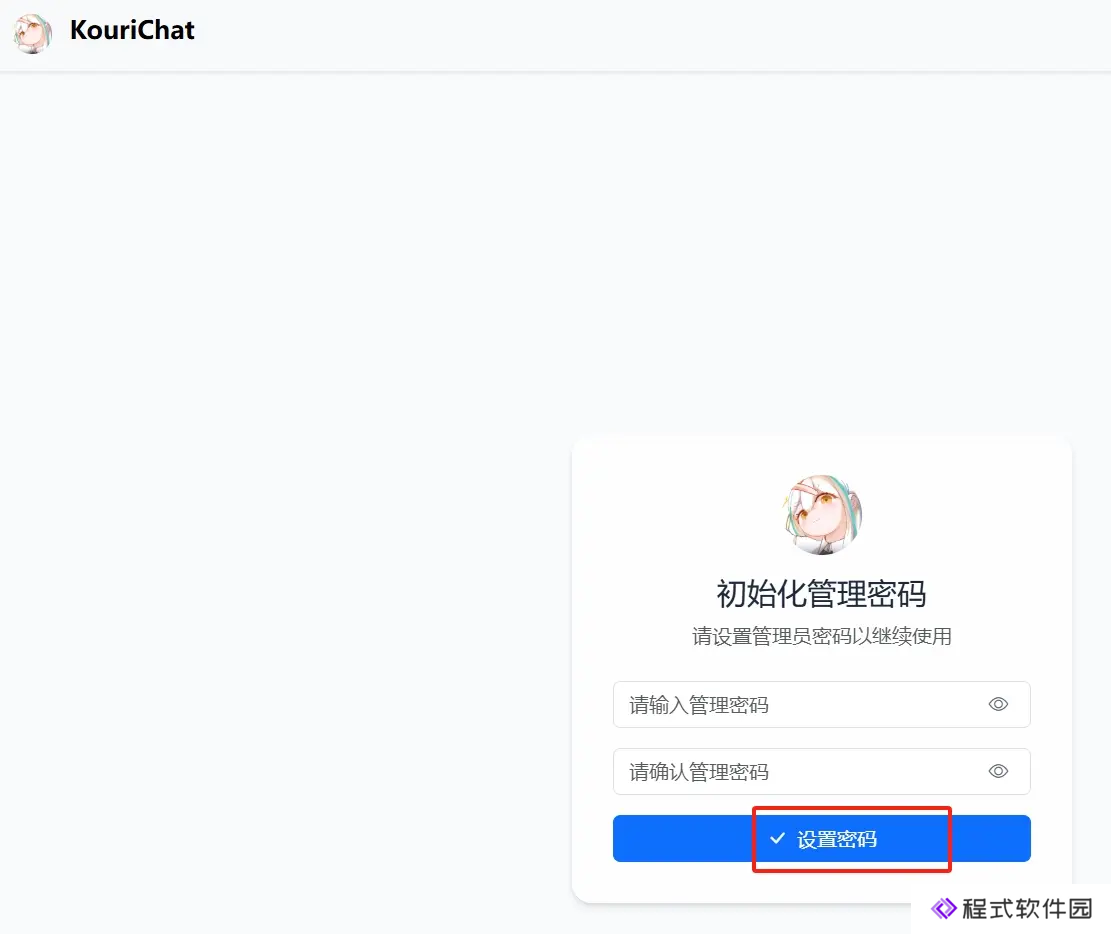Click the 设置密码 label on blue button

pos(837,839)
